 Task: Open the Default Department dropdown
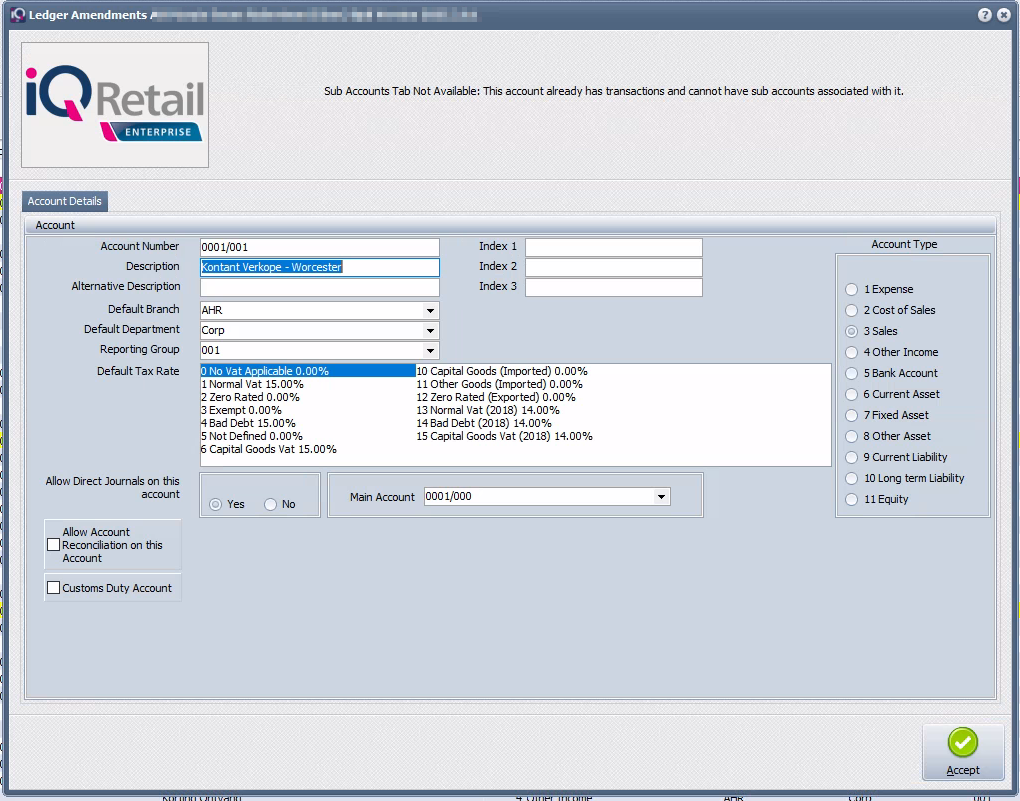(x=430, y=331)
